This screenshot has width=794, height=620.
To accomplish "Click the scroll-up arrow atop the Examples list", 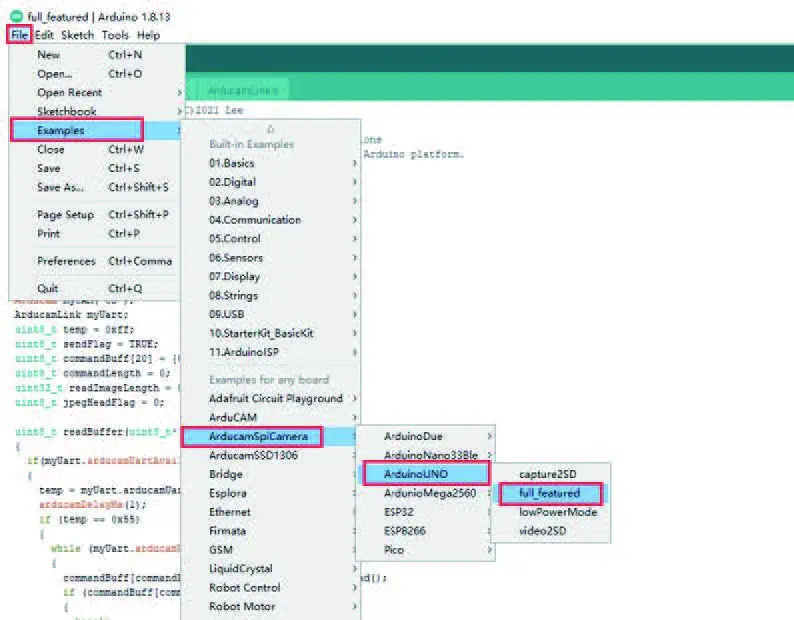I will pos(270,129).
